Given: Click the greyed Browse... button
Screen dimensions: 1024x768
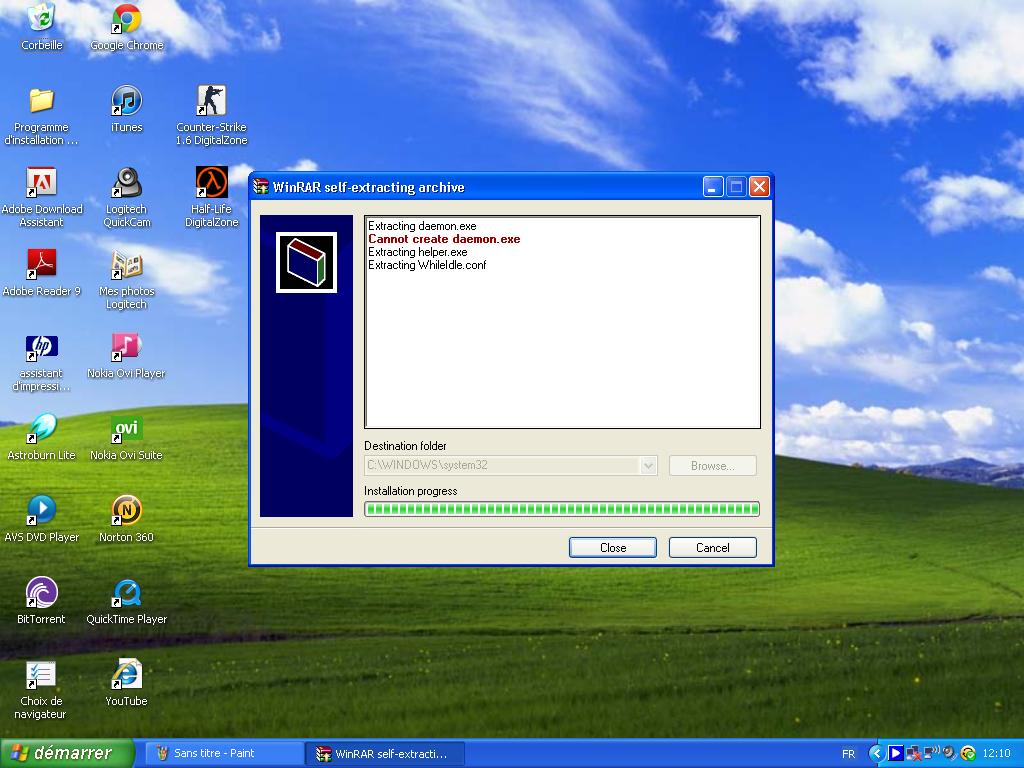Looking at the screenshot, I should 712,466.
